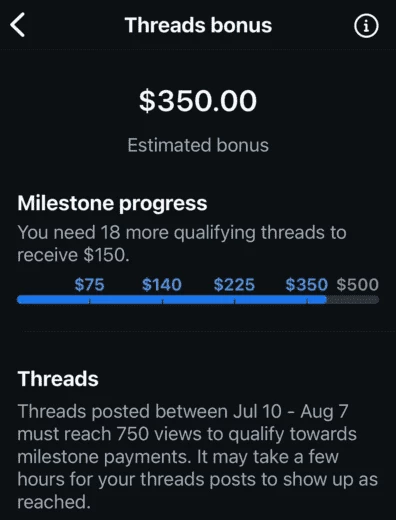396x520 pixels.
Task: Click the $75 milestone label
Action: click(x=89, y=285)
